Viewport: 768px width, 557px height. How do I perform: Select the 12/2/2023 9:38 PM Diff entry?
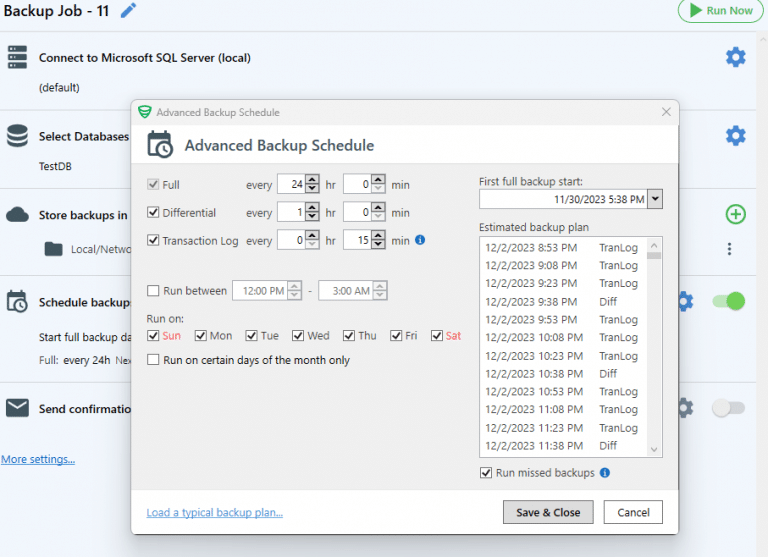coord(563,302)
